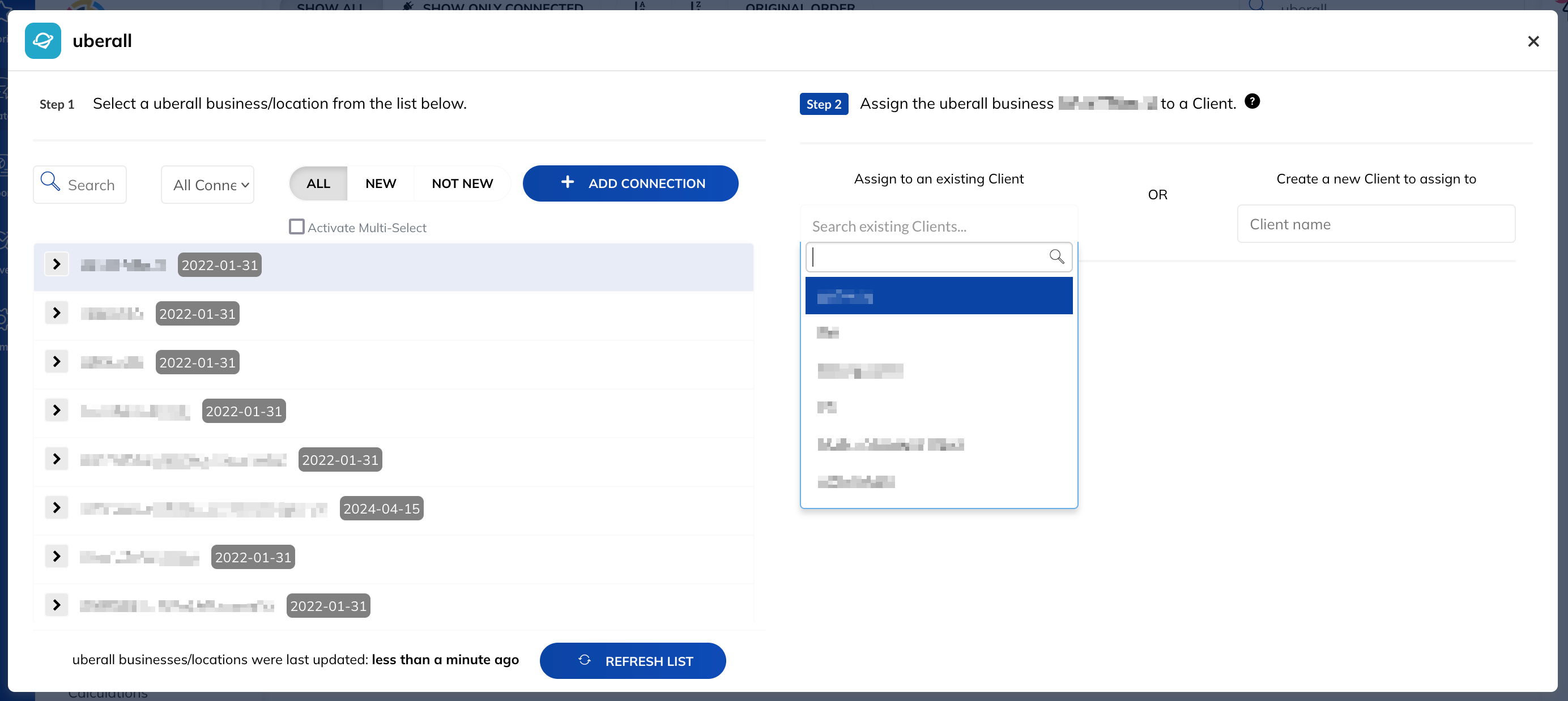Choose the last client option in dropdown

[939, 482]
